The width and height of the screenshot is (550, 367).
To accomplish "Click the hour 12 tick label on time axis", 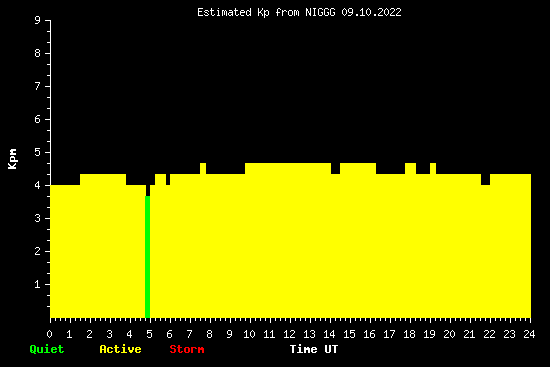I will 289,334.
